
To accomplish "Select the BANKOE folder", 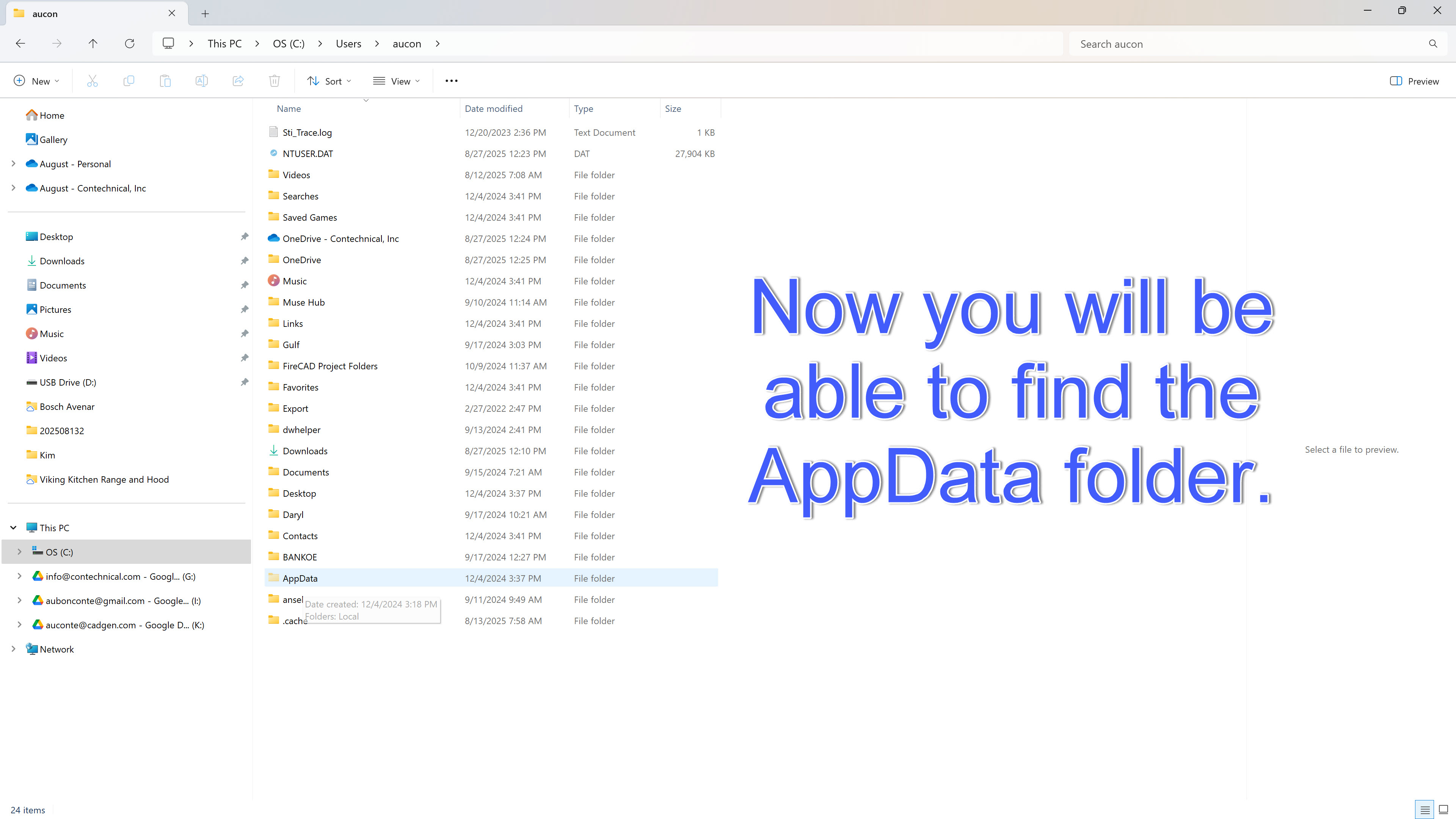I will (491, 557).
